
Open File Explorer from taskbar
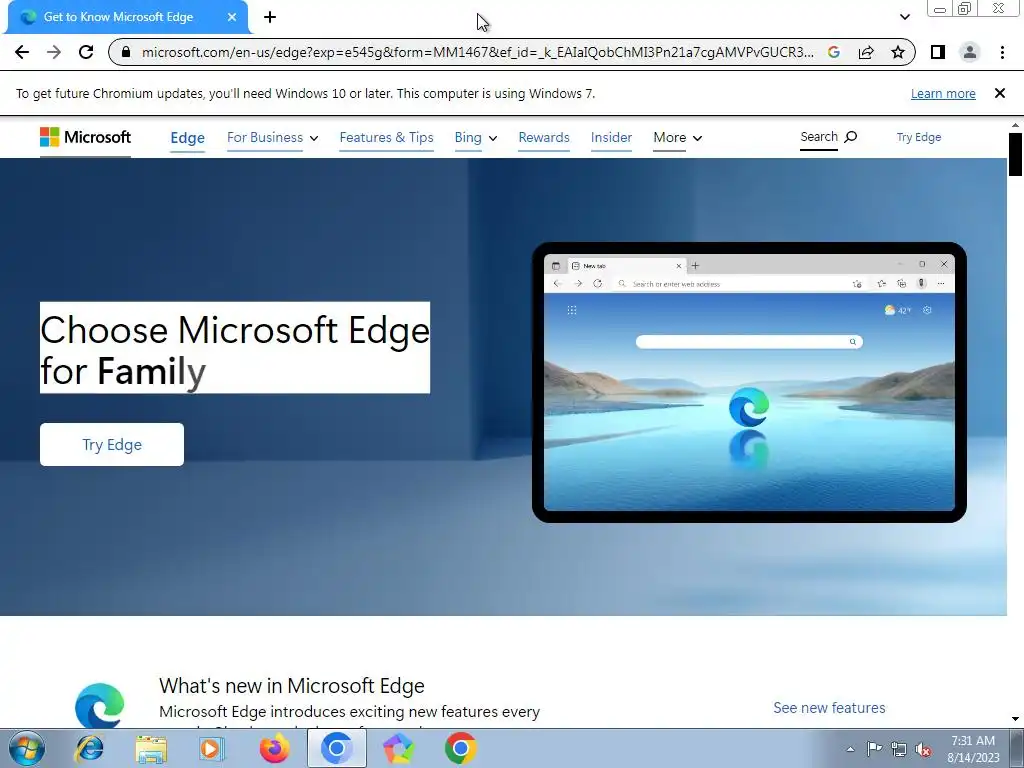[x=151, y=749]
